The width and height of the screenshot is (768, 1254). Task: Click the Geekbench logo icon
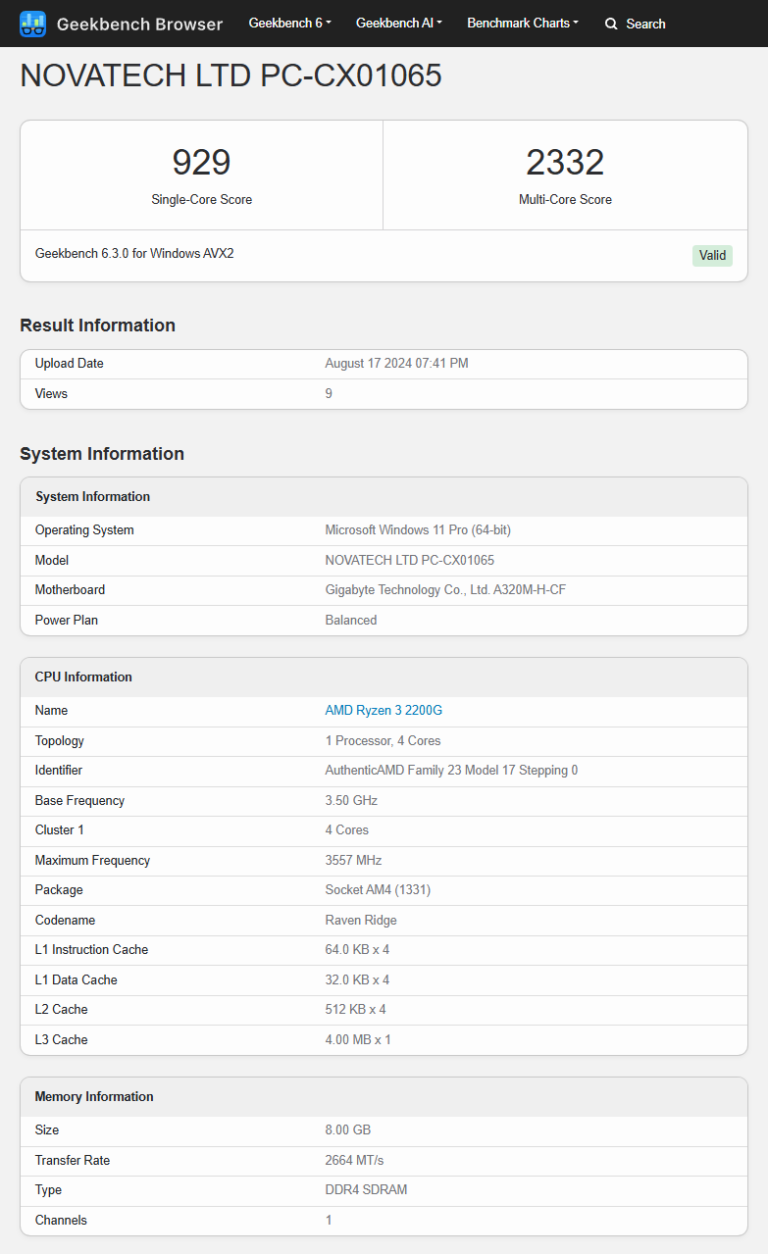tap(33, 23)
